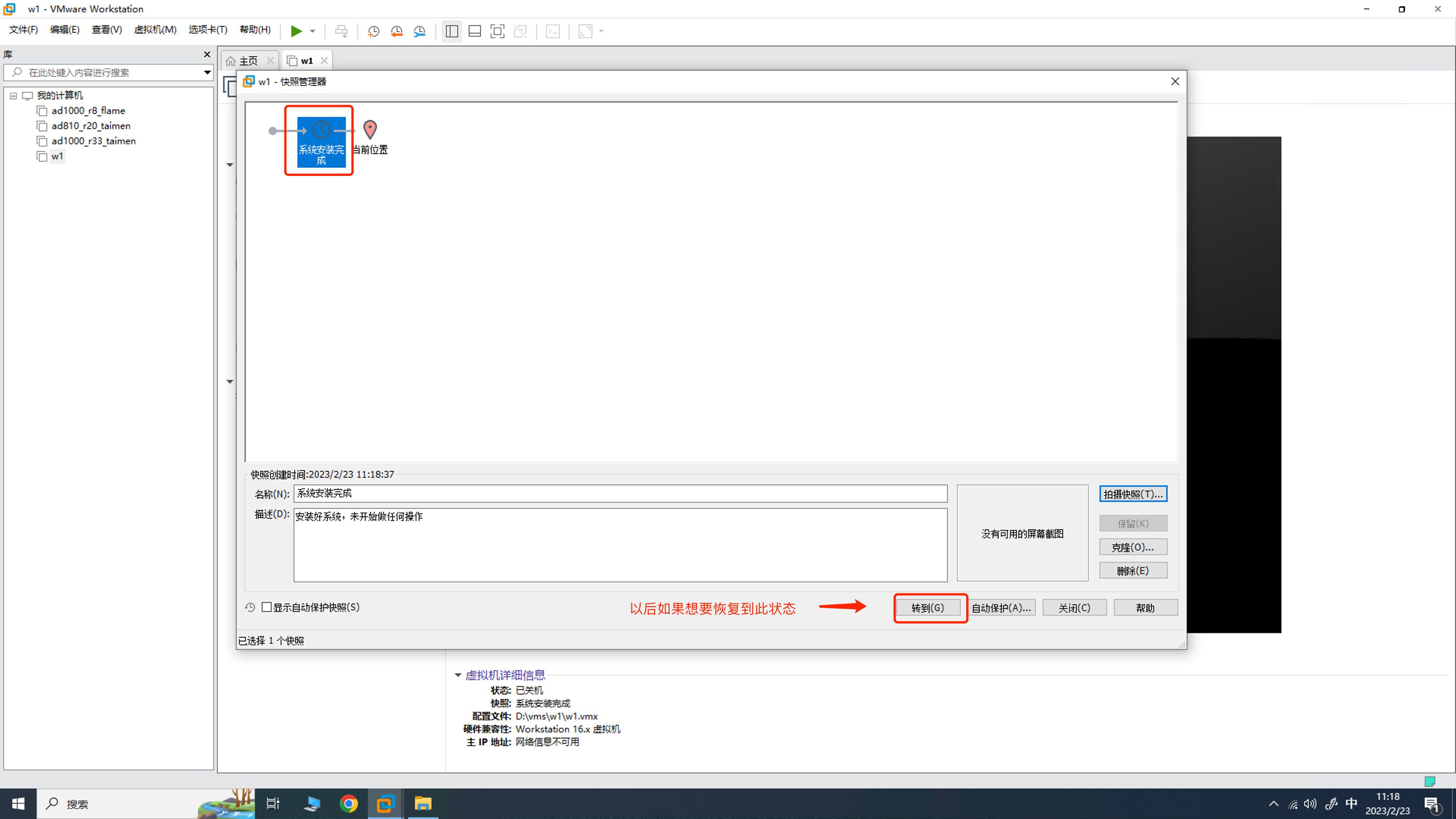Viewport: 1456px width, 819px height.
Task: Open Chrome from the taskbar
Action: [x=349, y=803]
